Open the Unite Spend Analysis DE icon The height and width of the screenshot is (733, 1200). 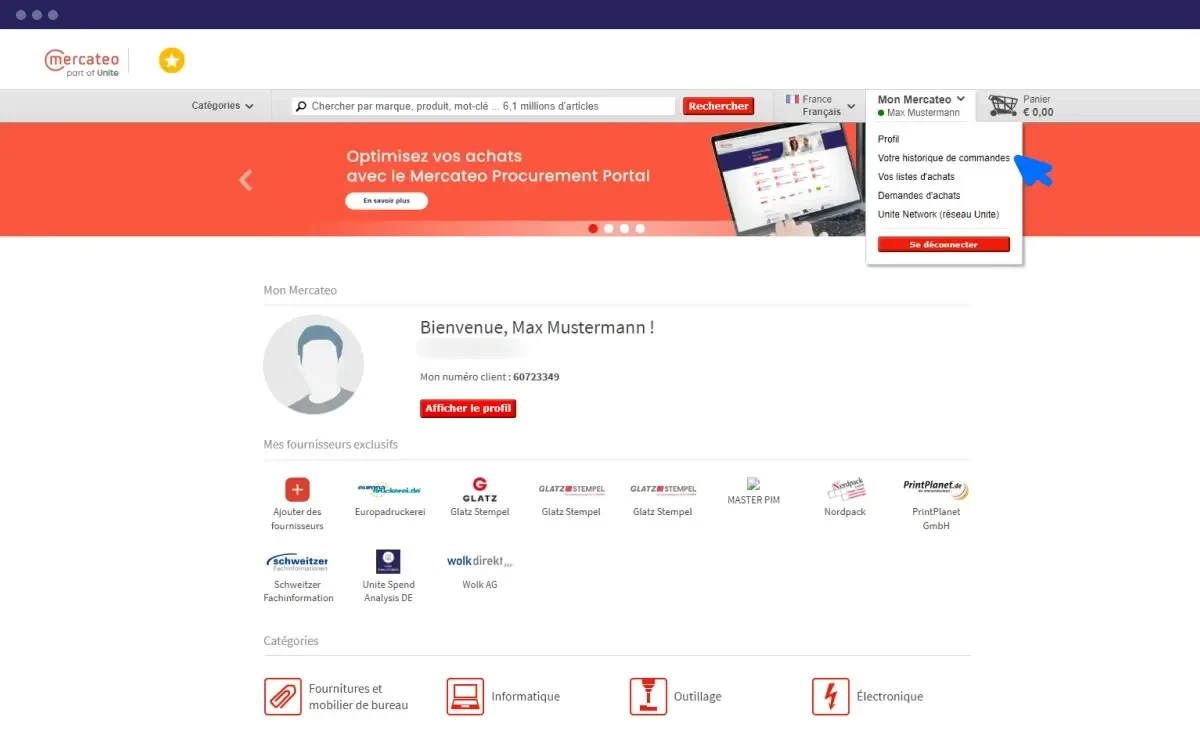(x=388, y=562)
